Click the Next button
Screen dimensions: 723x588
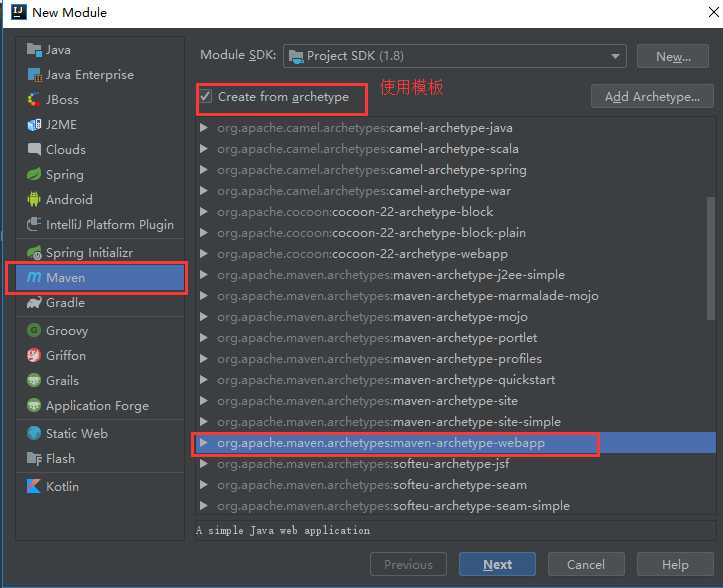[x=497, y=564]
